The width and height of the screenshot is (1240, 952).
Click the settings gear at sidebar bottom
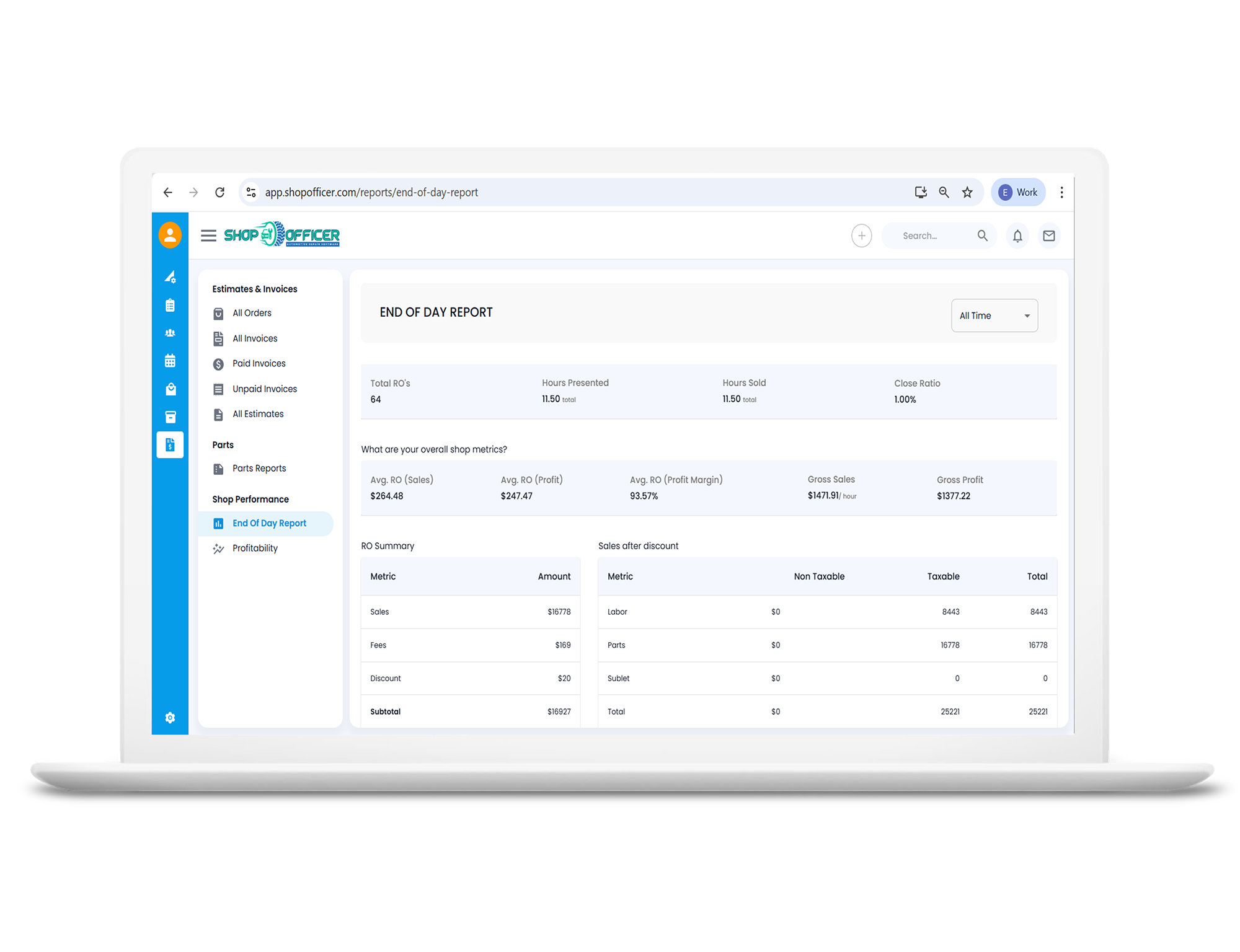coord(170,718)
